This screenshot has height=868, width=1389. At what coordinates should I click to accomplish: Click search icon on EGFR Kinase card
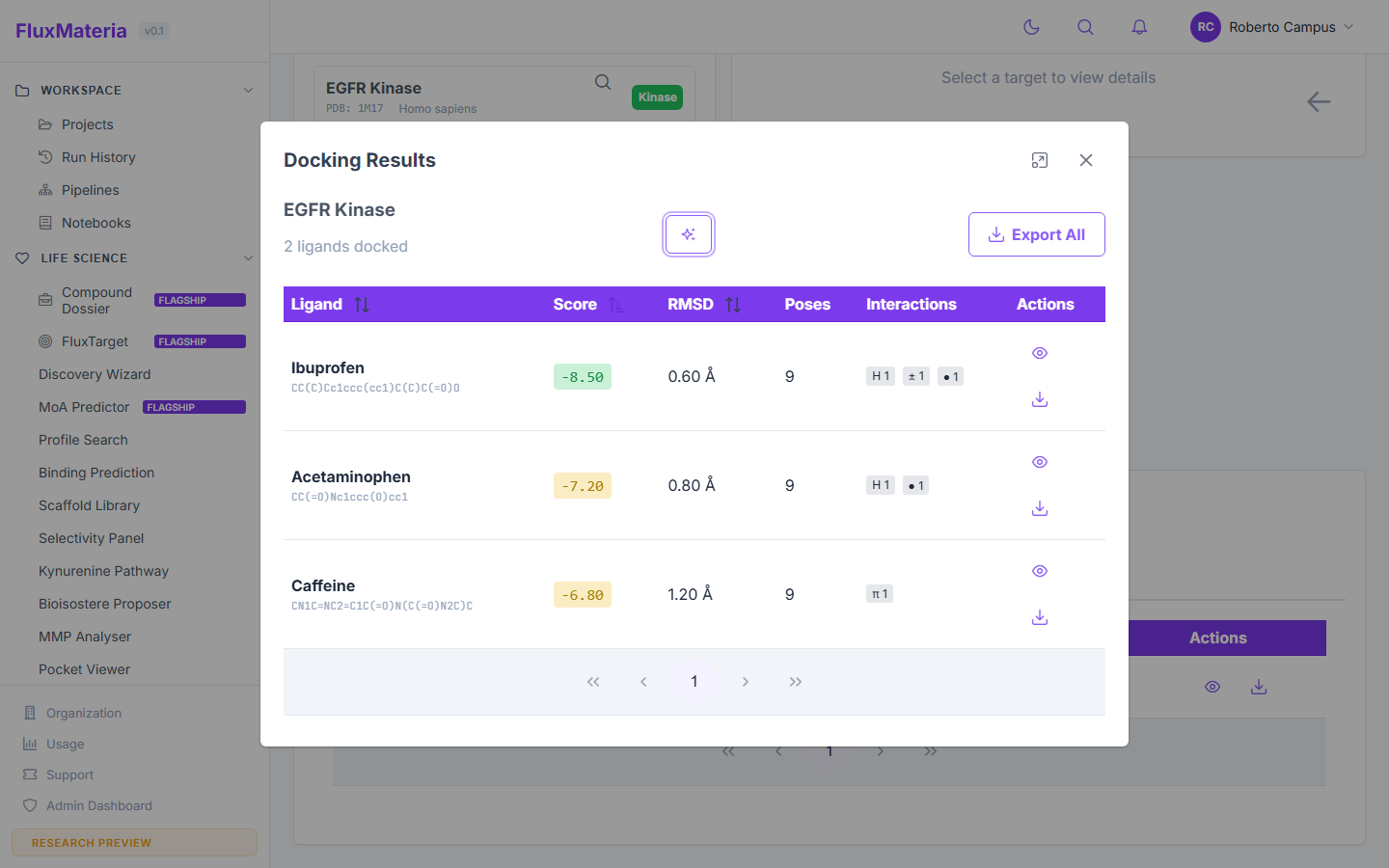point(603,83)
